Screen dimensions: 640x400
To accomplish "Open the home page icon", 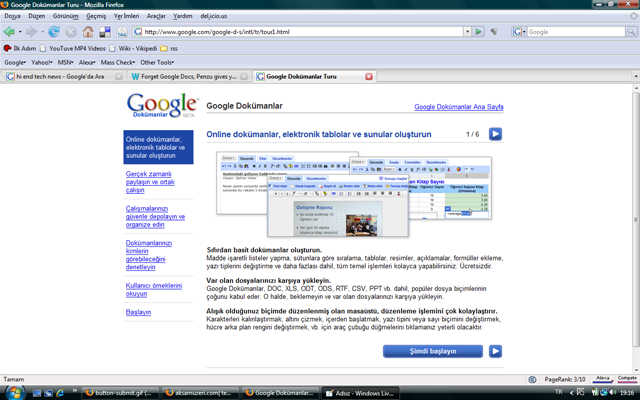I will (88, 31).
